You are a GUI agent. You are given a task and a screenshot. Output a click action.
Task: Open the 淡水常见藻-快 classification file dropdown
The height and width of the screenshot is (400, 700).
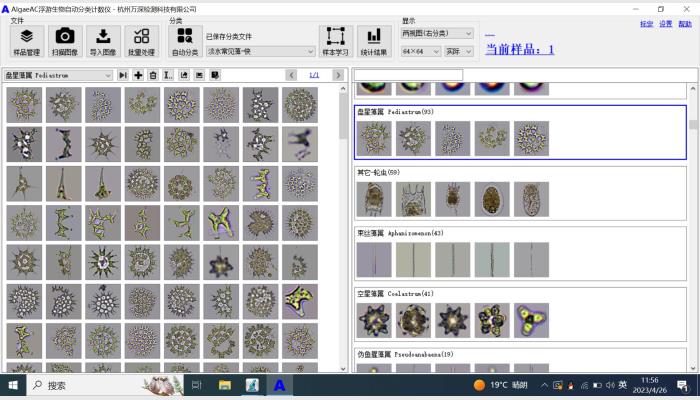310,51
